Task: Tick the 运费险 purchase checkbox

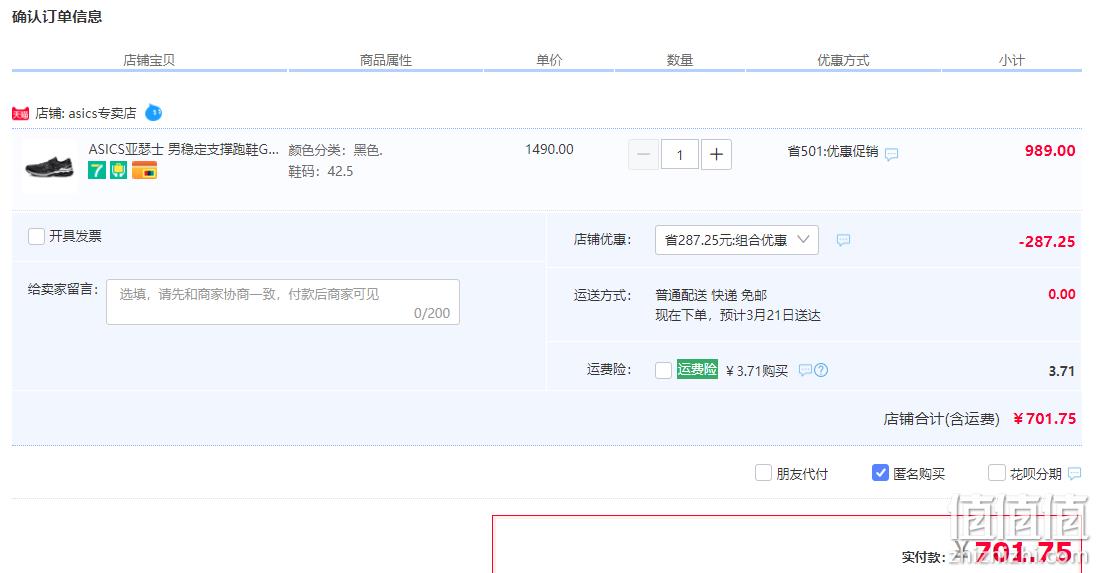Action: pyautogui.click(x=663, y=370)
